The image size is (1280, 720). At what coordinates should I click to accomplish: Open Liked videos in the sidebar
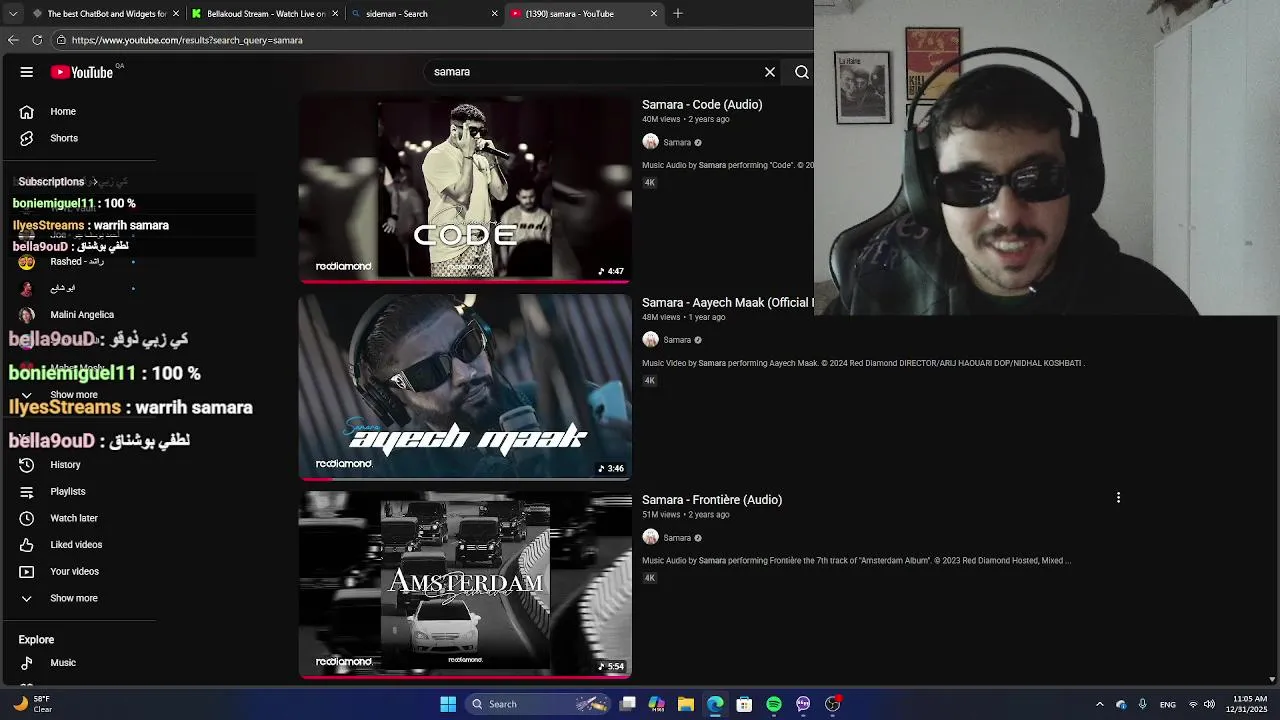pyautogui.click(x=78, y=545)
